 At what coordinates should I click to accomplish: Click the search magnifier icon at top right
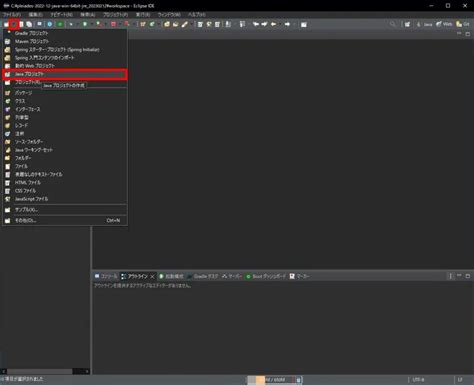(x=392, y=24)
